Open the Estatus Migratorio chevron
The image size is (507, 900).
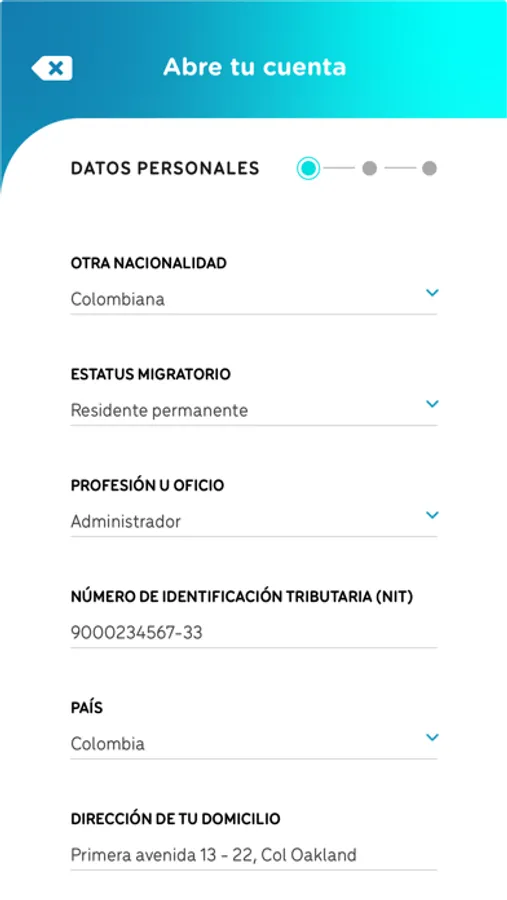[x=432, y=404]
